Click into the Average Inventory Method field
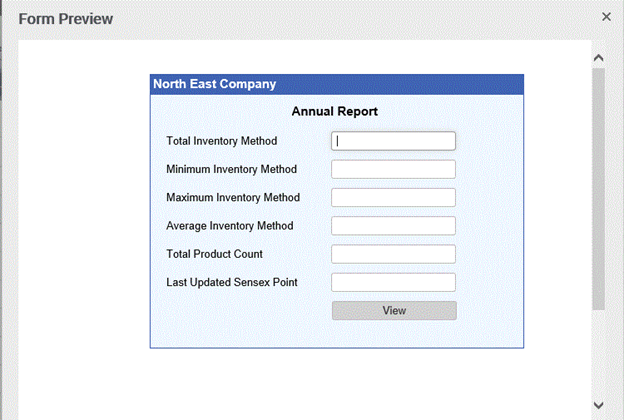The height and width of the screenshot is (420, 624). pyautogui.click(x=393, y=226)
